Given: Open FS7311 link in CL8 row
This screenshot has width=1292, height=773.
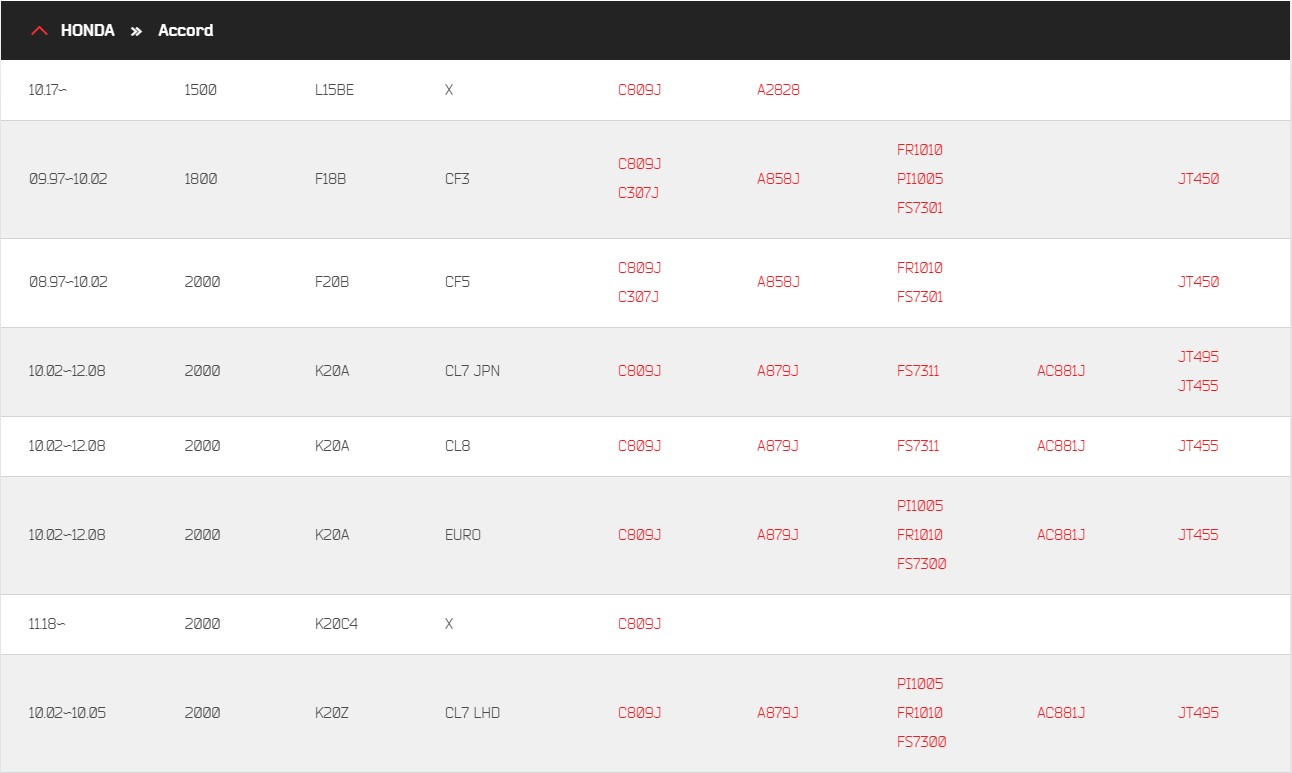Looking at the screenshot, I should pyautogui.click(x=918, y=446).
